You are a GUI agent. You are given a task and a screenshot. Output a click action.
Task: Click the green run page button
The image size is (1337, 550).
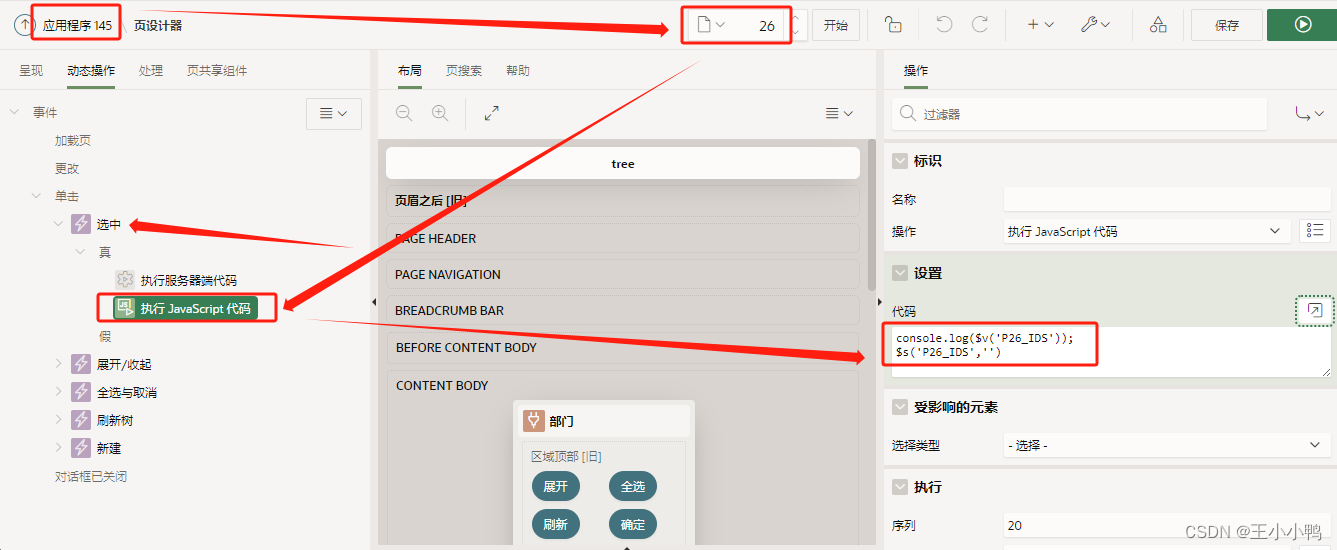[x=1302, y=25]
